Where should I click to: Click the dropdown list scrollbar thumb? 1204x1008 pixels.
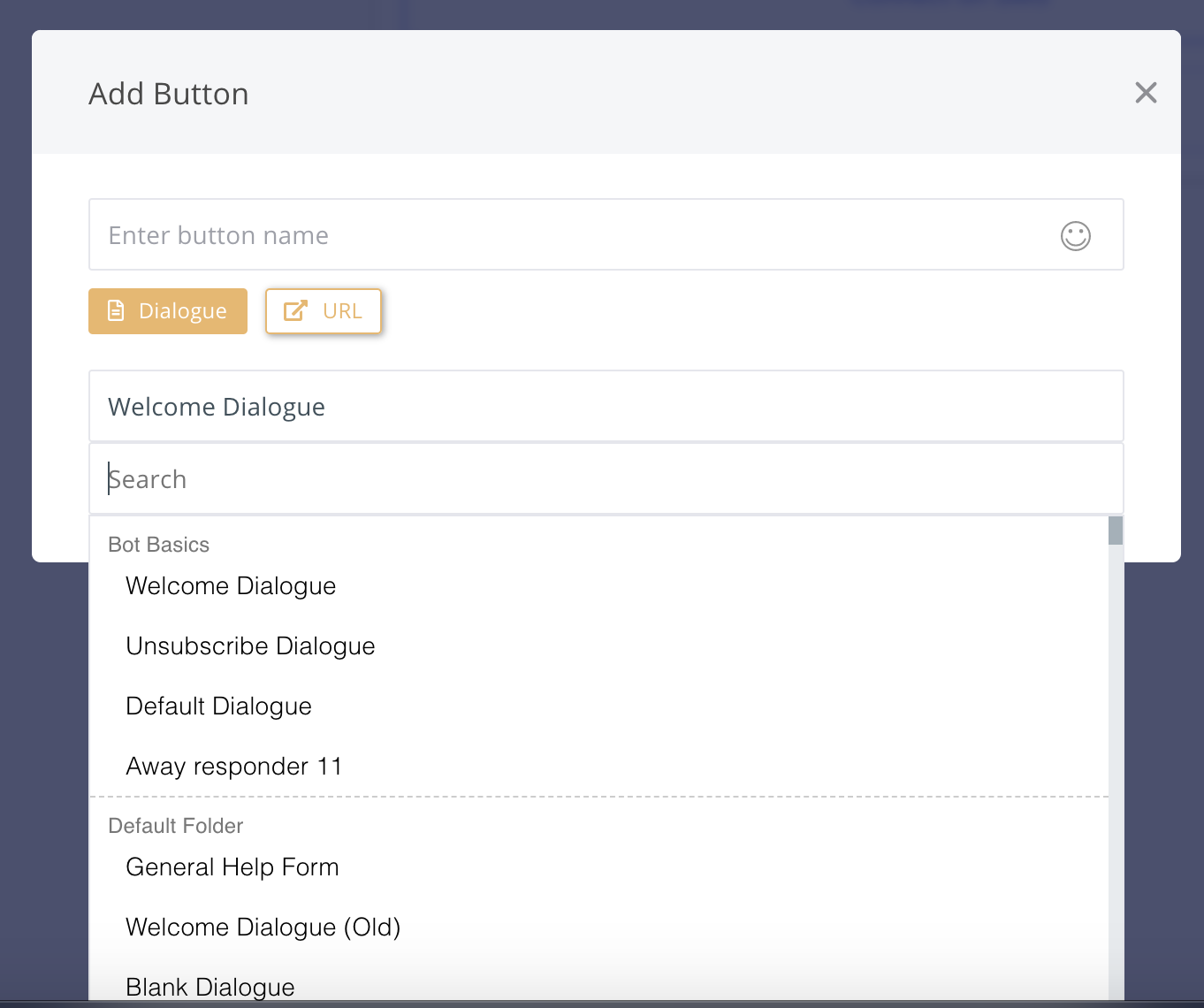pyautogui.click(x=1116, y=531)
